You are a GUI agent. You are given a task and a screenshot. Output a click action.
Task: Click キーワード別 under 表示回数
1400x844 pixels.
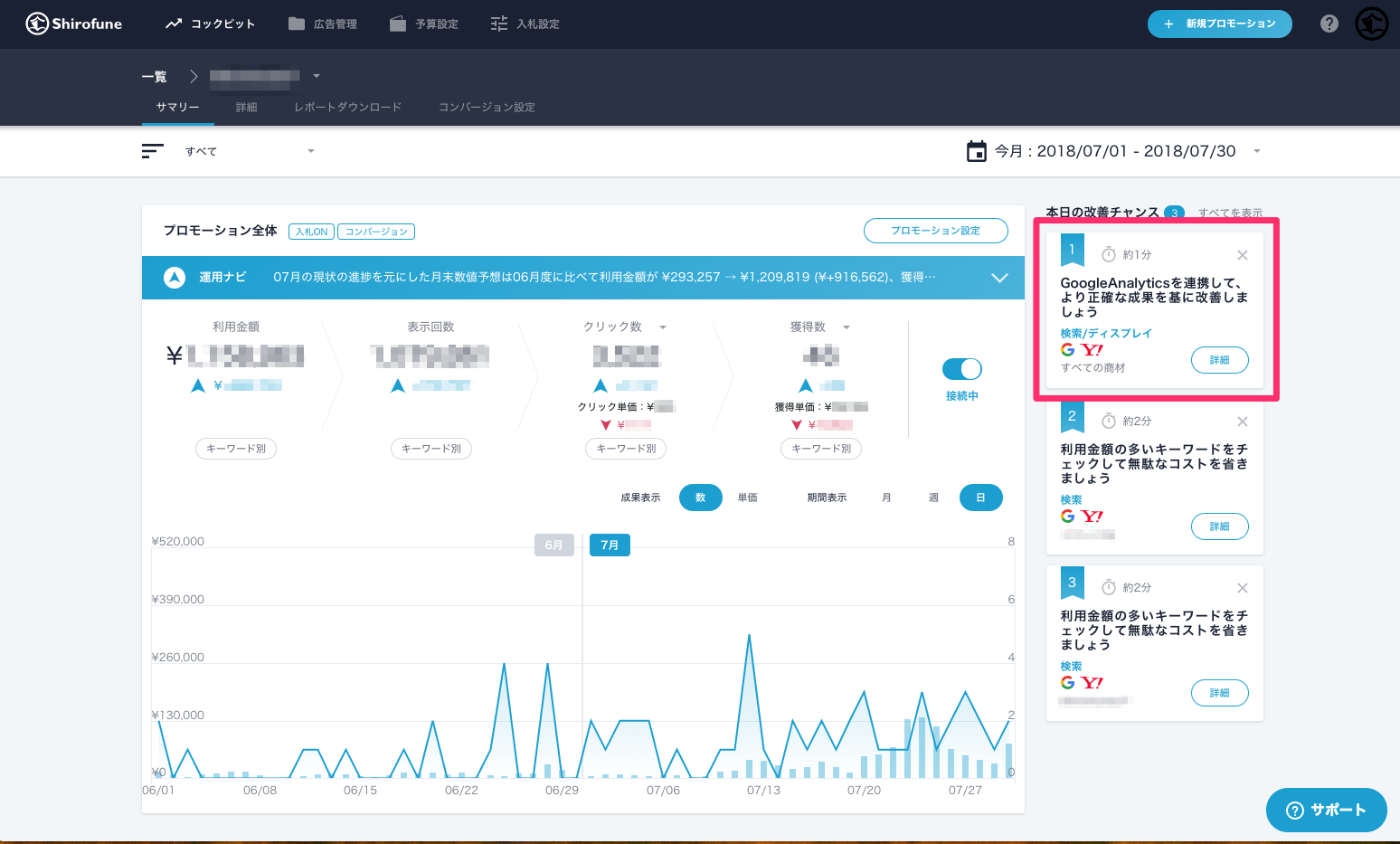tap(431, 449)
